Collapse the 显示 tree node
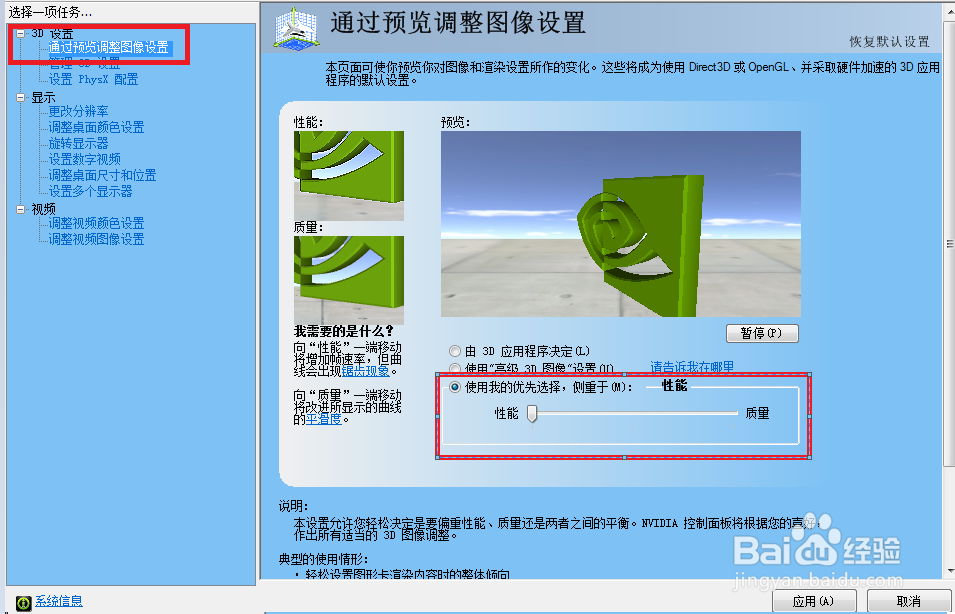Screen dimensions: 955x614 [21, 97]
